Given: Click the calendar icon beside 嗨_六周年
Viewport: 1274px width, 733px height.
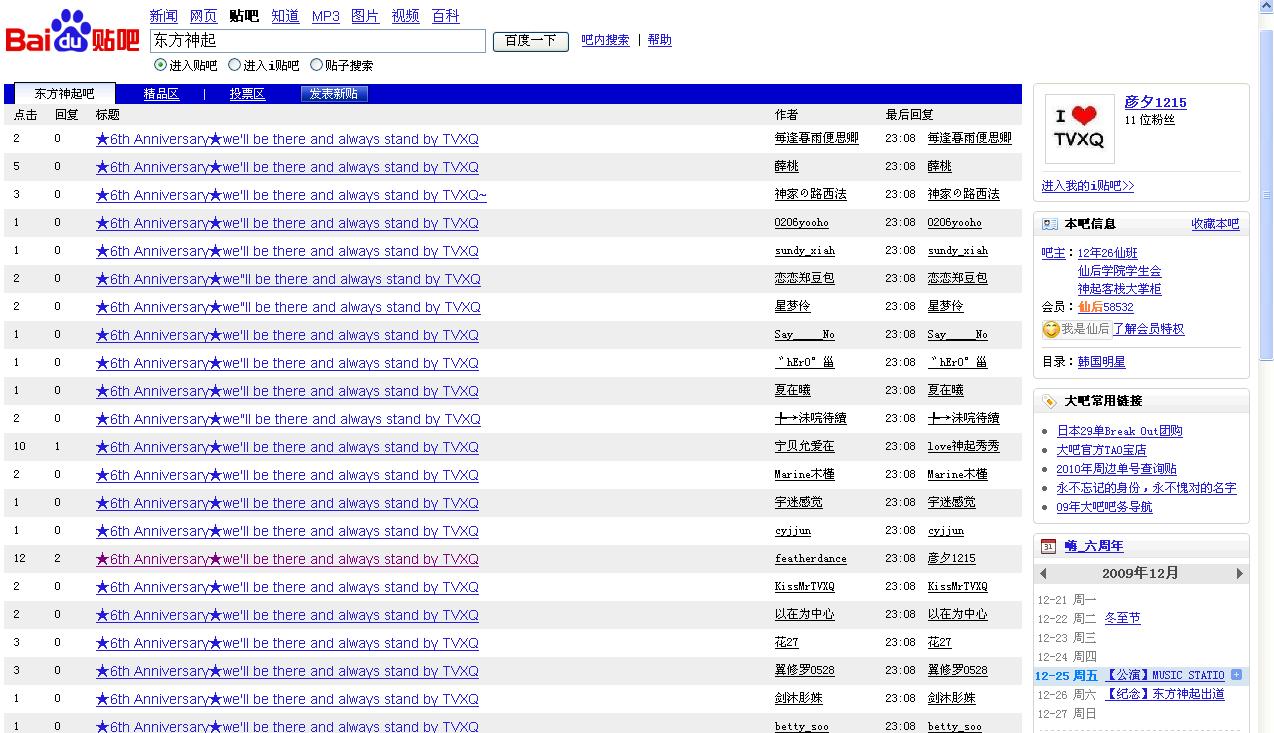Looking at the screenshot, I should point(1048,547).
